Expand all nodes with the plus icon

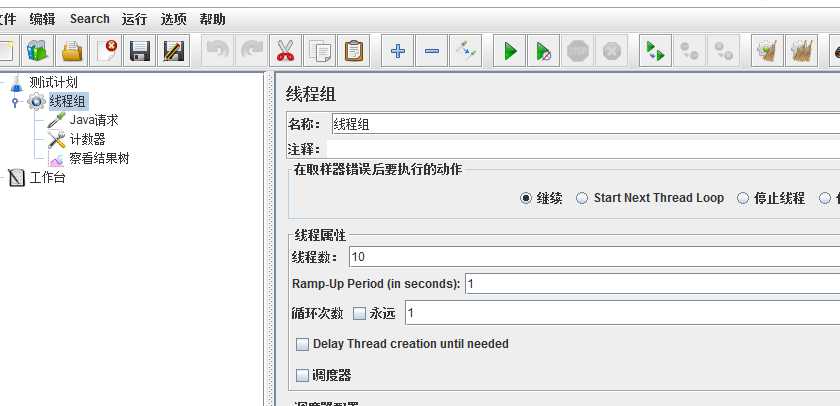398,51
